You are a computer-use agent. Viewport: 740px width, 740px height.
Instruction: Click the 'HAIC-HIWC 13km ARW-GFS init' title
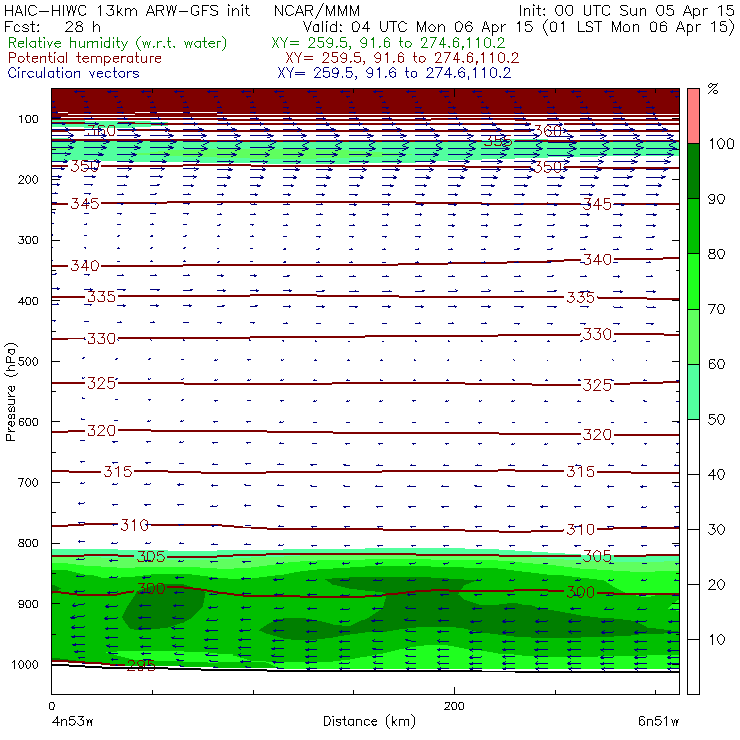click(x=126, y=11)
